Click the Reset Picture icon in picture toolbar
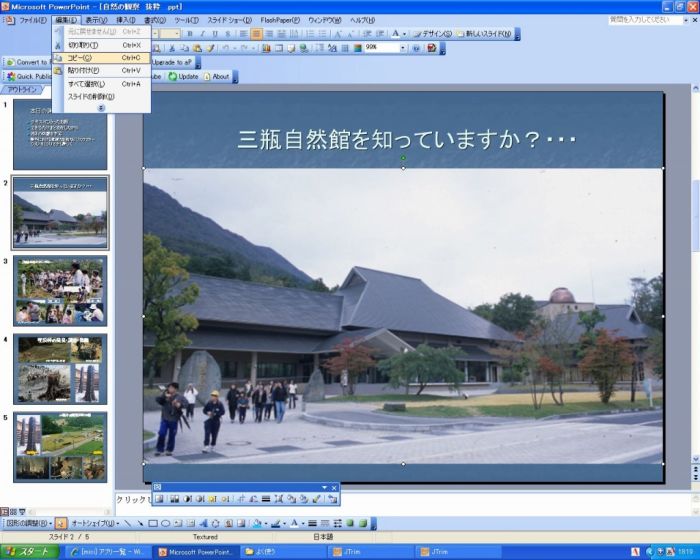Image resolution: width=700 pixels, height=560 pixels. [x=332, y=498]
